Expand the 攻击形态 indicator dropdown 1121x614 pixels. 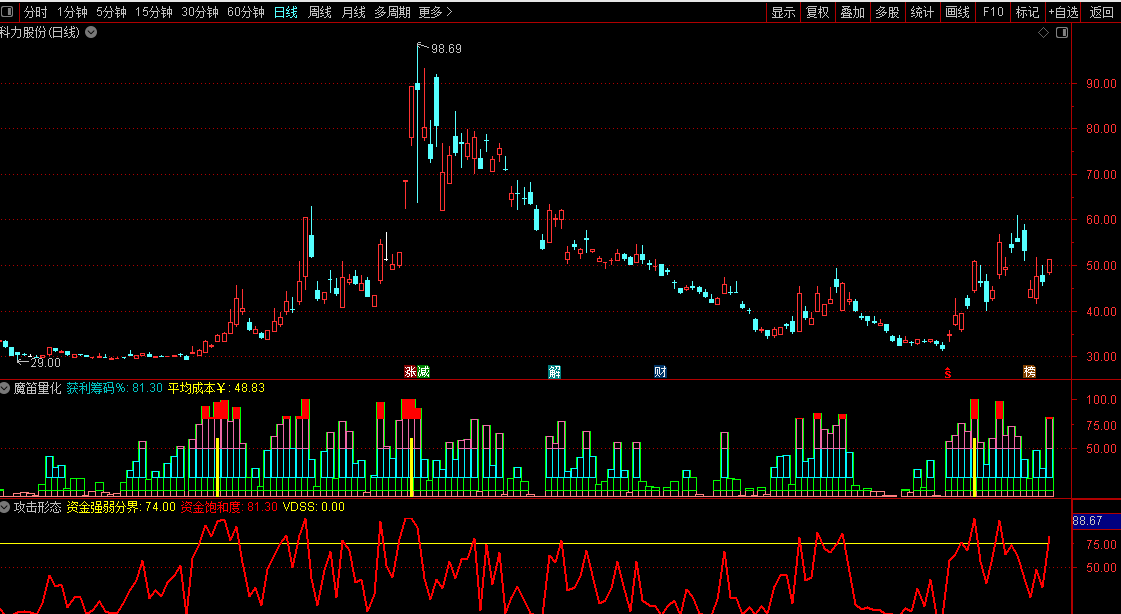pyautogui.click(x=6, y=507)
